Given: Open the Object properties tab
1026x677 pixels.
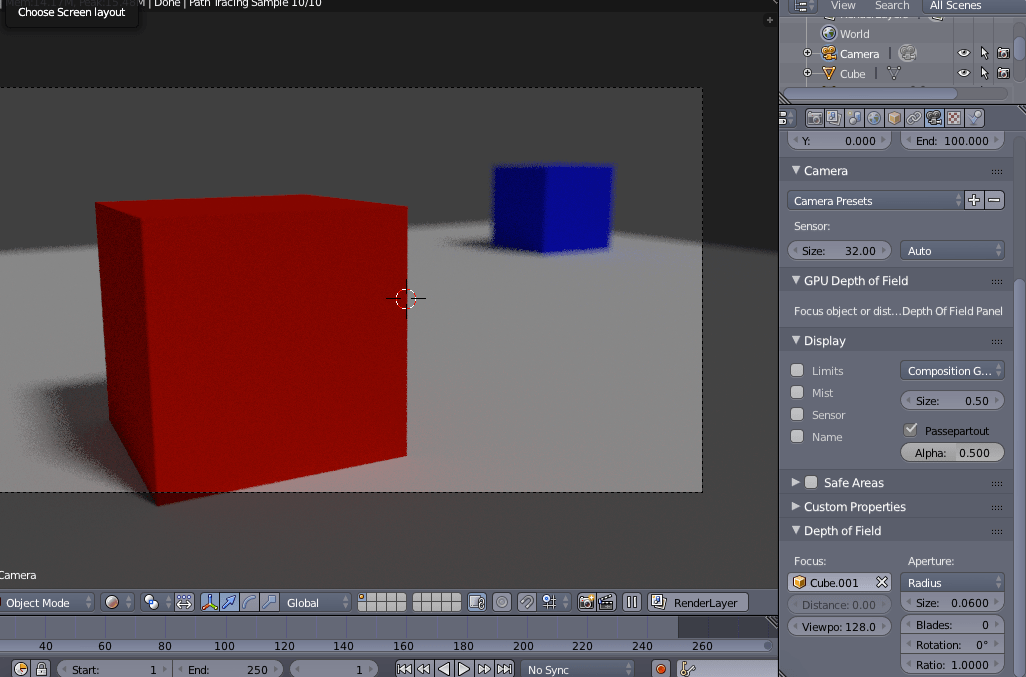Looking at the screenshot, I should pyautogui.click(x=893, y=117).
